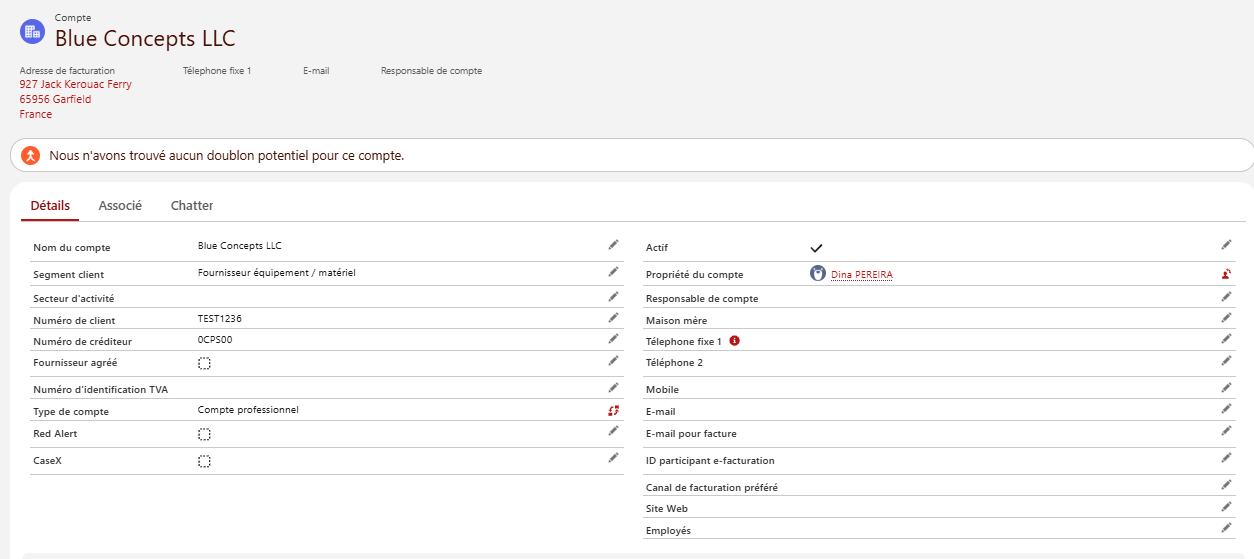Click the Maison mère label
This screenshot has width=1254, height=559.
(676, 321)
